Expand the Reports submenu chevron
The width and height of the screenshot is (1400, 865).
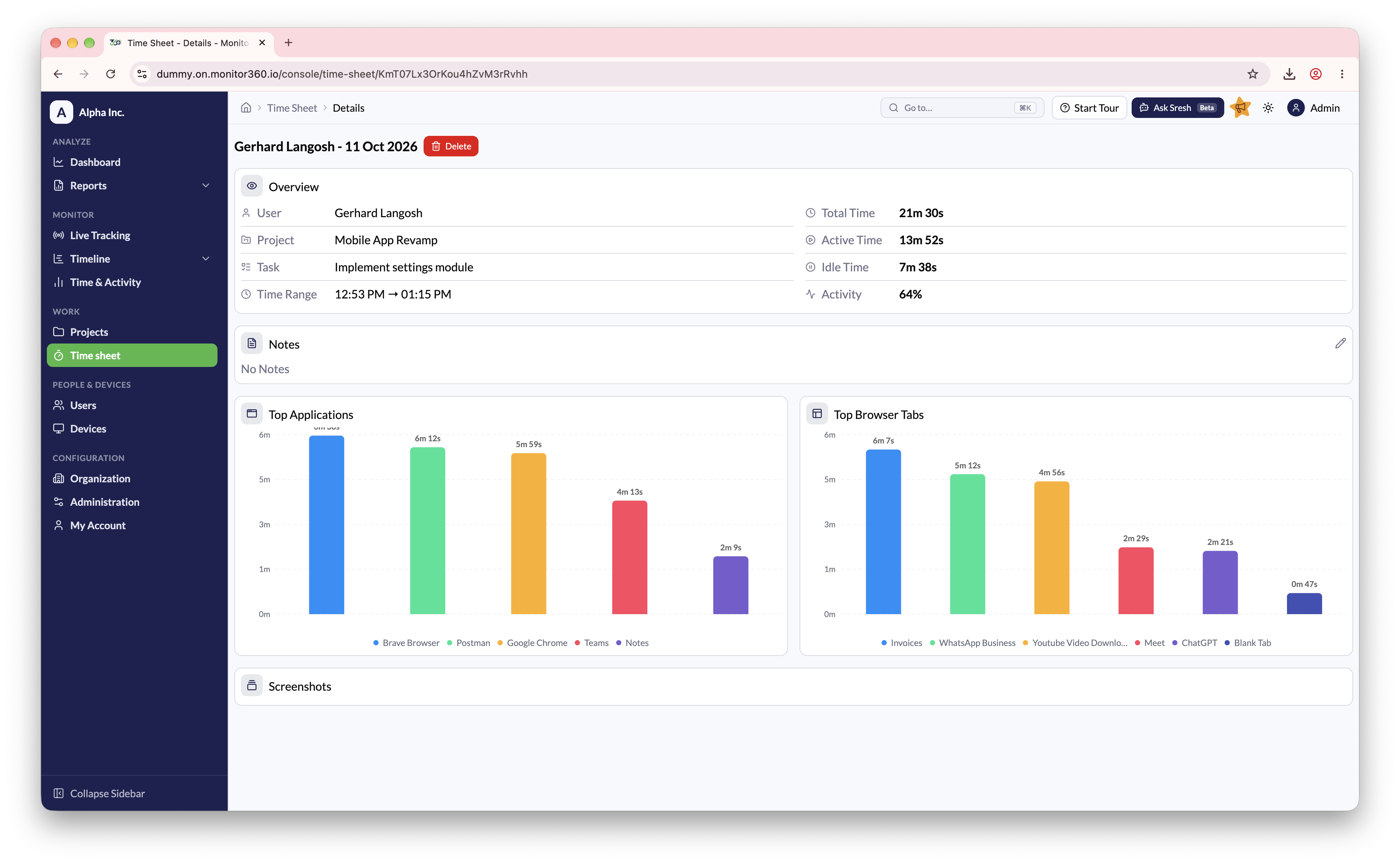(206, 185)
